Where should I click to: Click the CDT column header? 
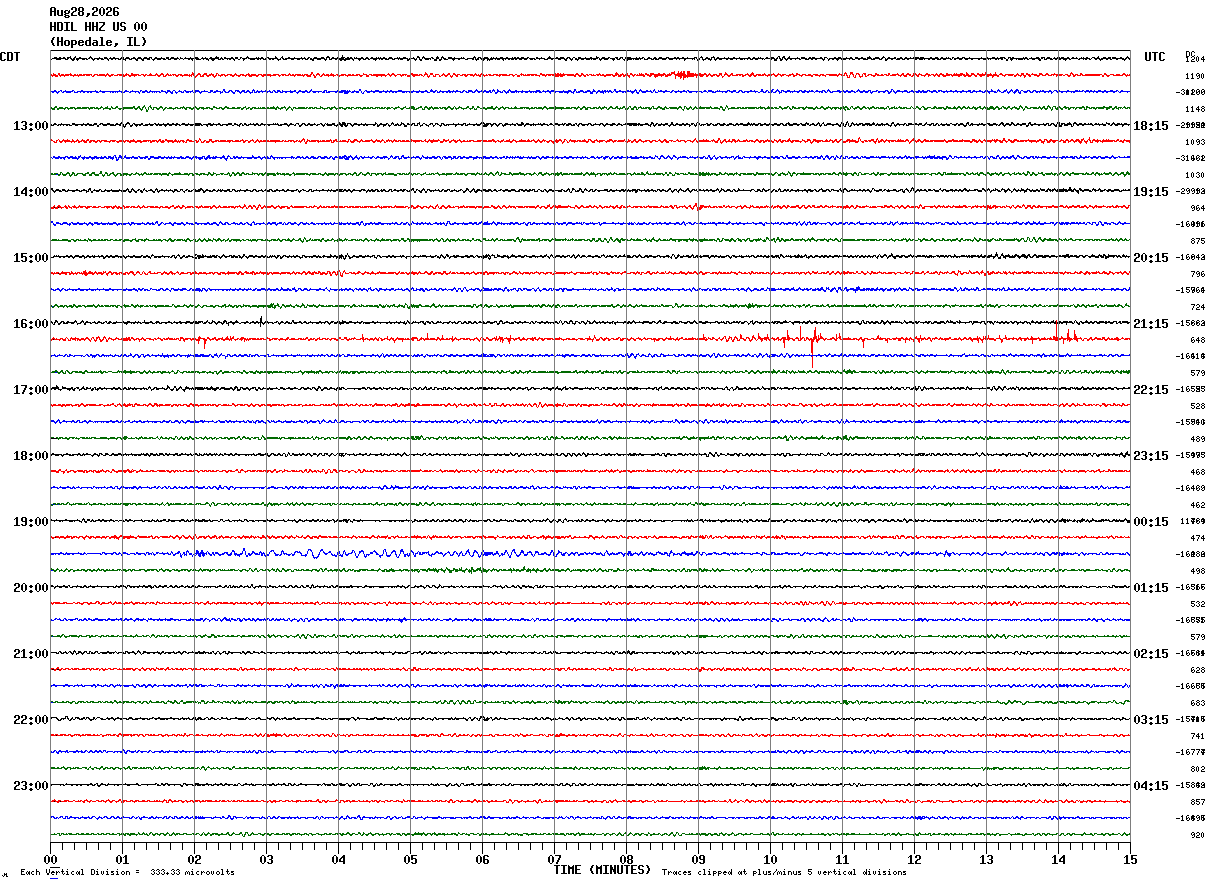coord(10,57)
